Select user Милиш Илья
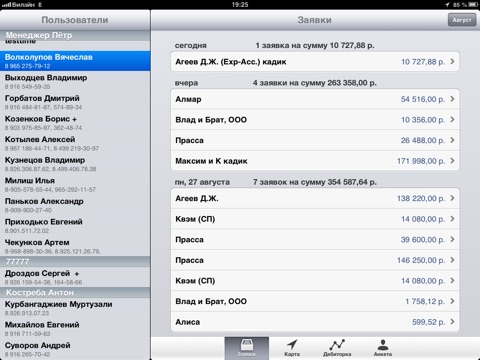This screenshot has height=360, width=480. [x=75, y=185]
